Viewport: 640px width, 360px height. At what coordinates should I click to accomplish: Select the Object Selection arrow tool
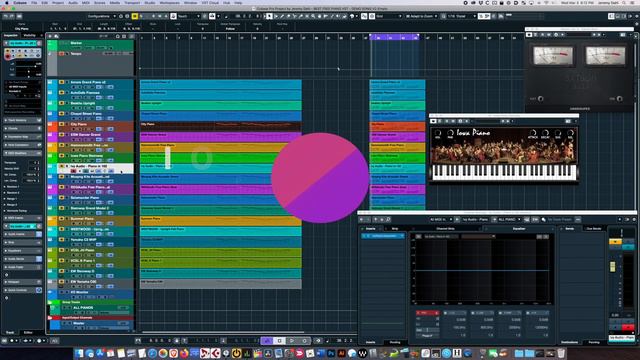click(x=269, y=16)
